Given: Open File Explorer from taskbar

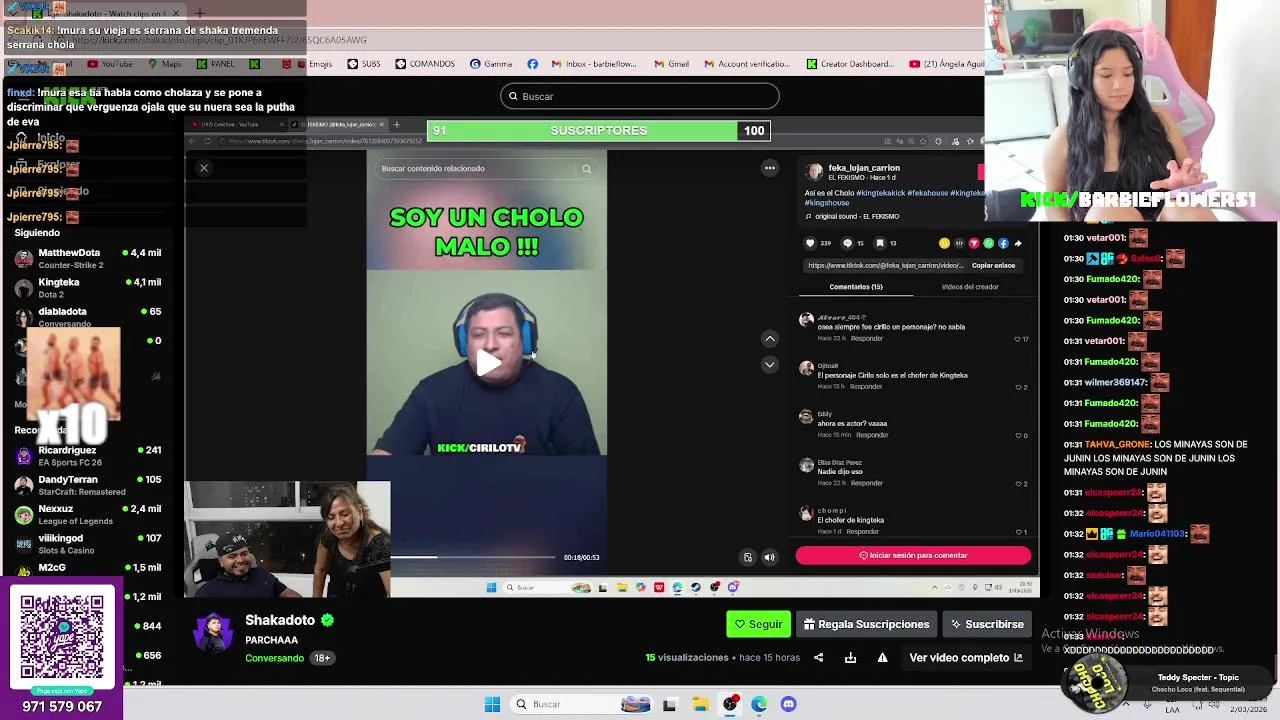Looking at the screenshot, I should tap(700, 704).
